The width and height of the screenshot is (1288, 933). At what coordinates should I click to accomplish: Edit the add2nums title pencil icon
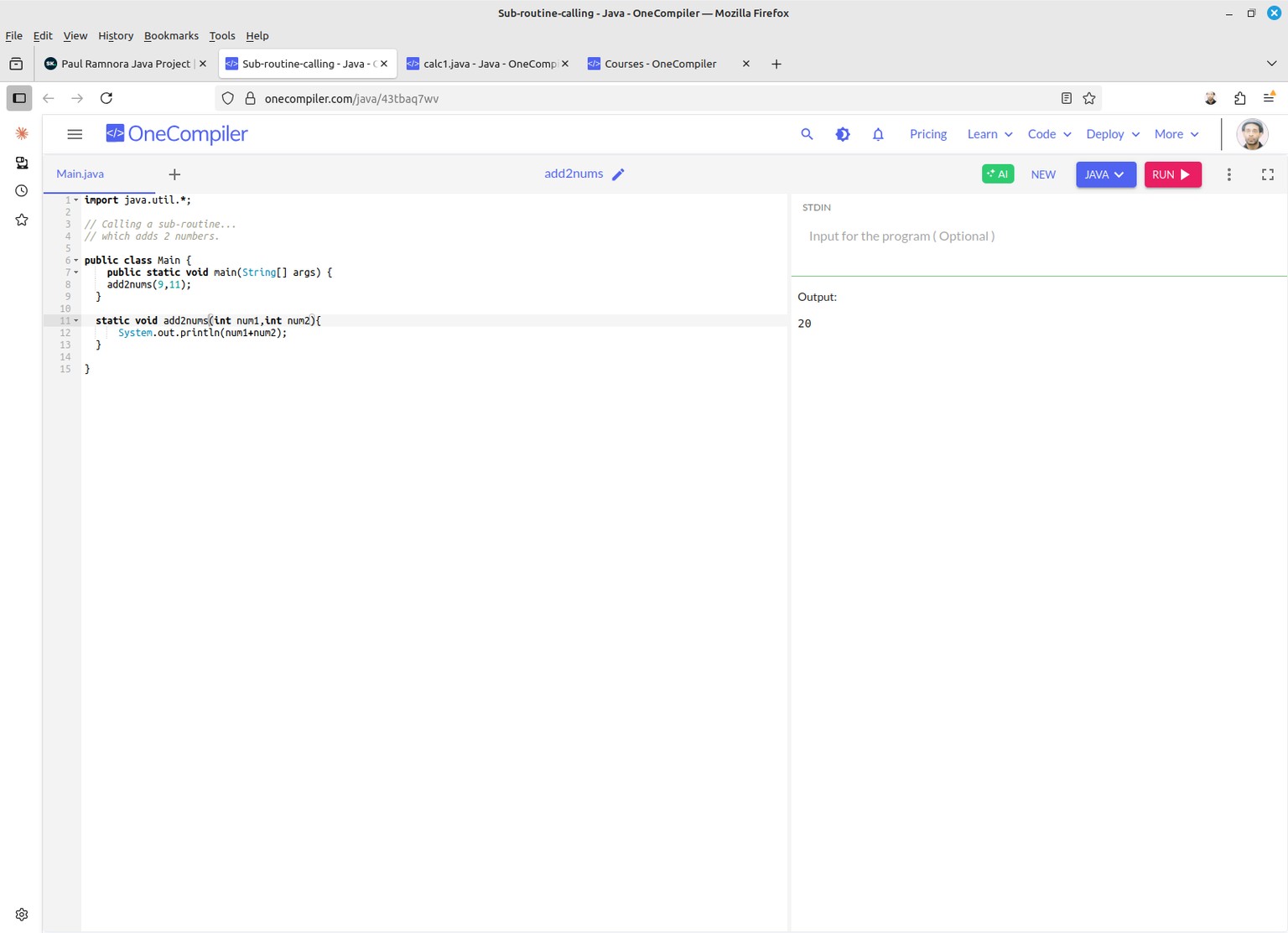[x=618, y=174]
